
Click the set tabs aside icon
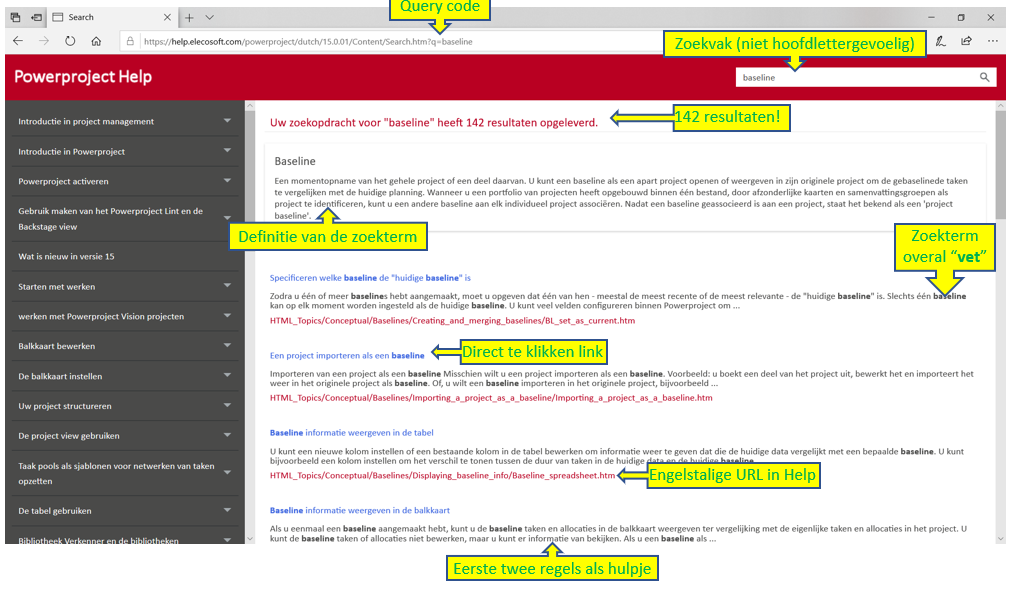click(x=36, y=17)
